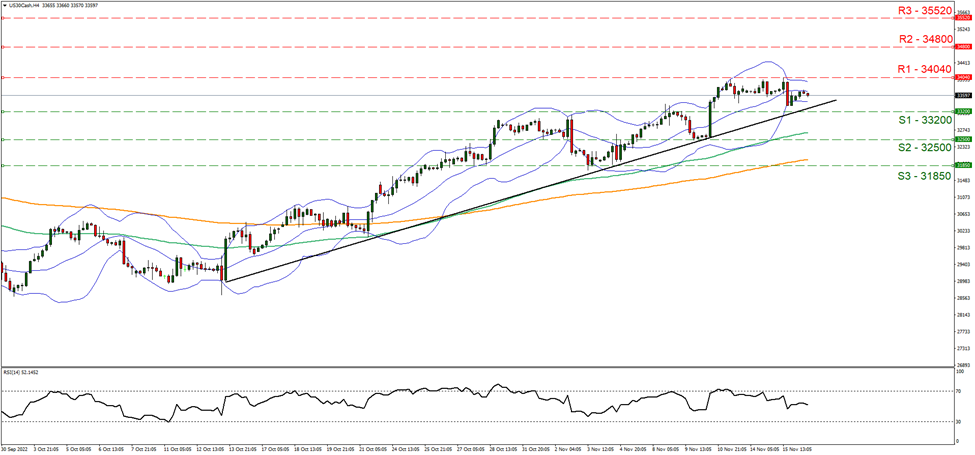Click left anchor handle of R3 line
975x455 pixels.
click(3, 17)
